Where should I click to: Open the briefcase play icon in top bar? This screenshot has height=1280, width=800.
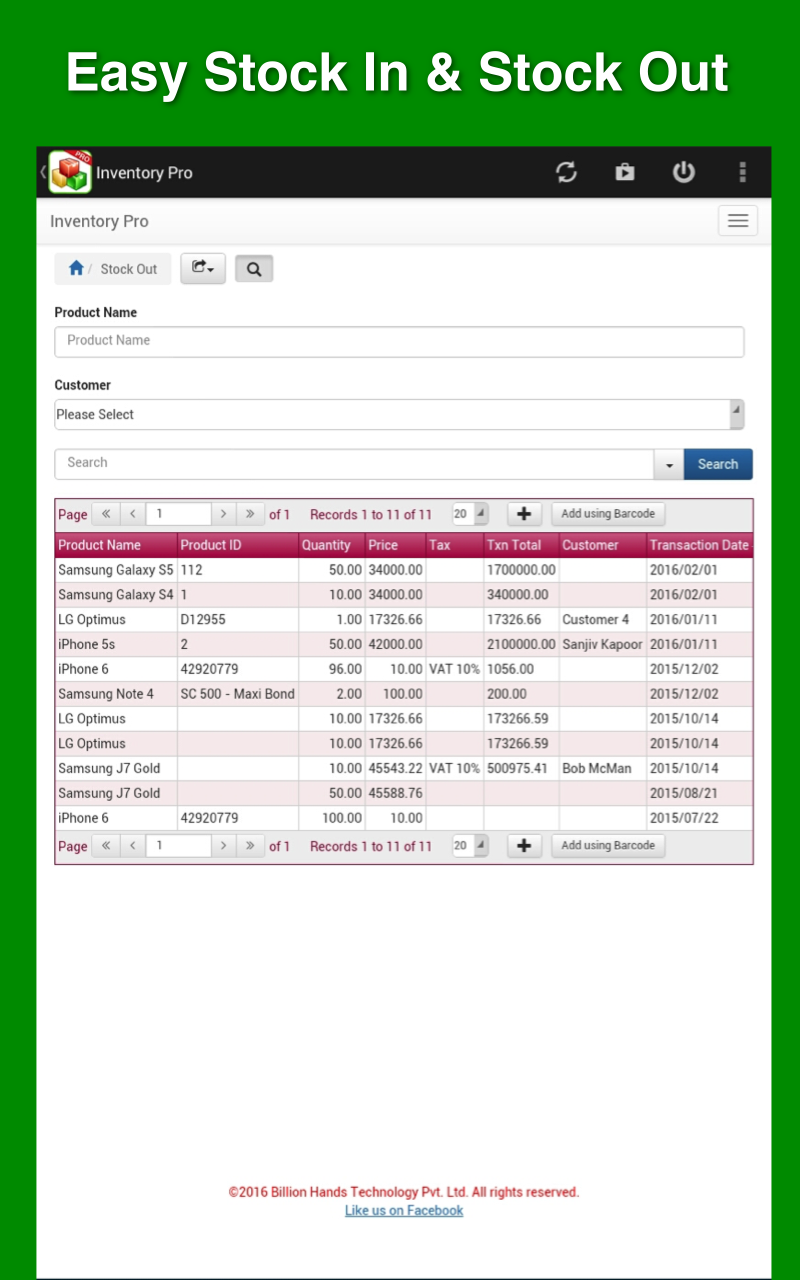pos(625,172)
